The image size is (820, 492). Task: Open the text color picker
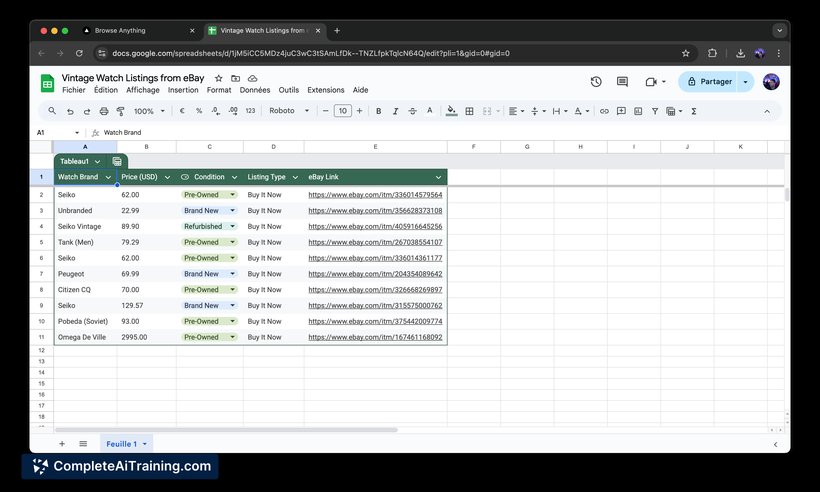pyautogui.click(x=429, y=111)
